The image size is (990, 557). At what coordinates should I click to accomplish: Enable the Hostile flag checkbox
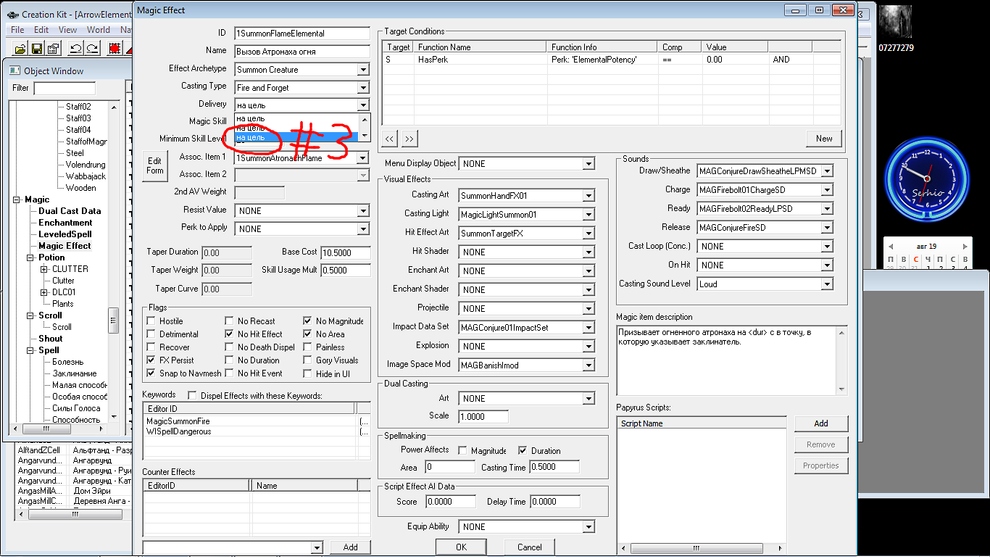(x=150, y=321)
